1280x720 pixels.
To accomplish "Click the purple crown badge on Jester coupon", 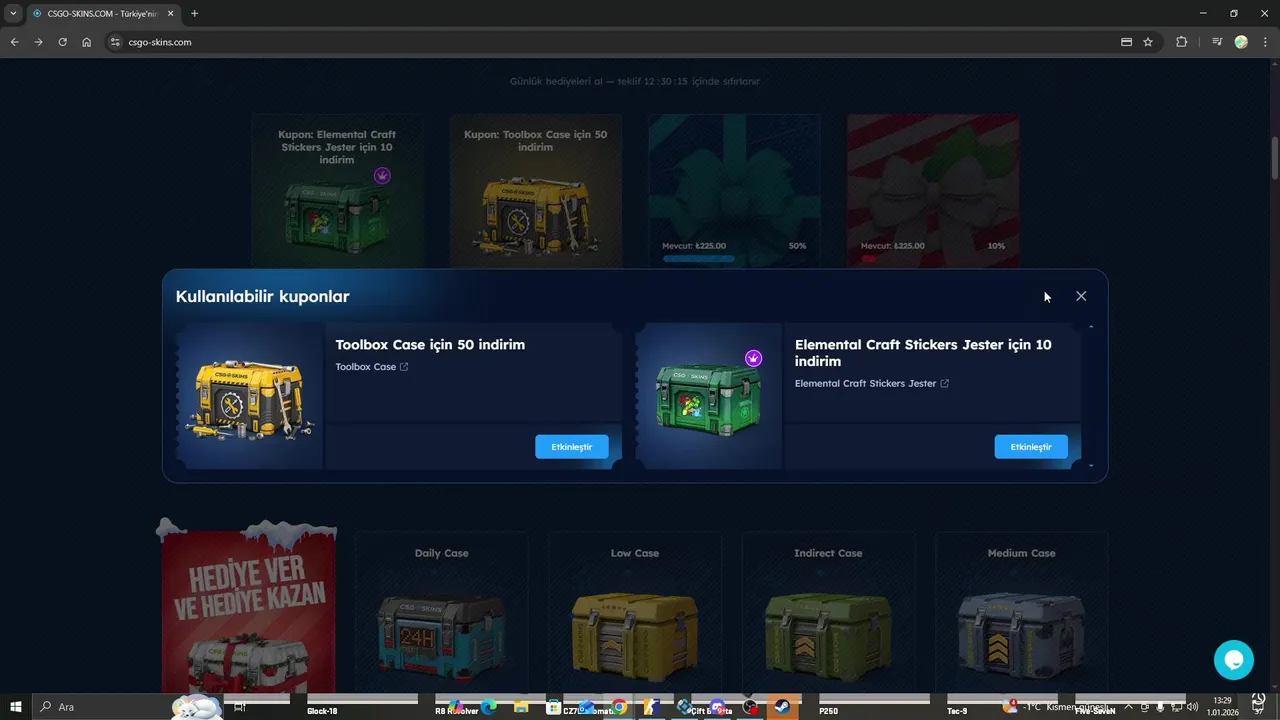I will (754, 358).
